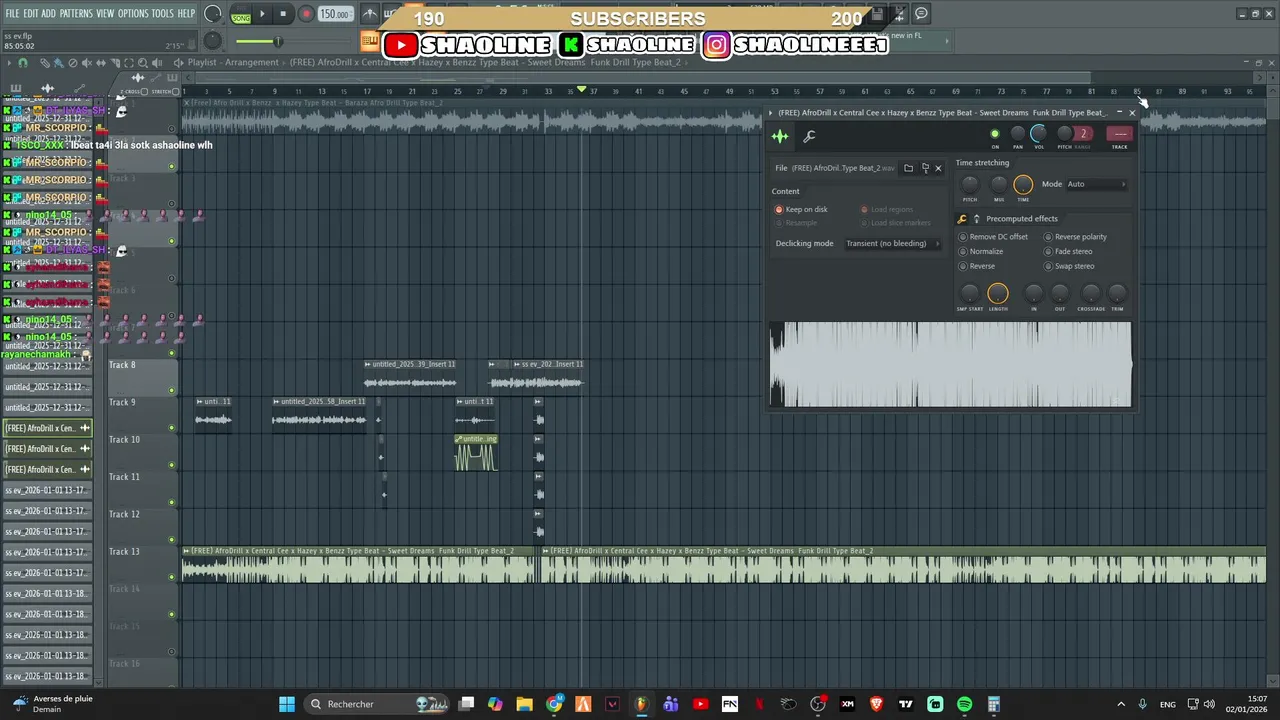Open Brave browser from the taskbar
This screenshot has width=1280, height=720.
click(877, 704)
